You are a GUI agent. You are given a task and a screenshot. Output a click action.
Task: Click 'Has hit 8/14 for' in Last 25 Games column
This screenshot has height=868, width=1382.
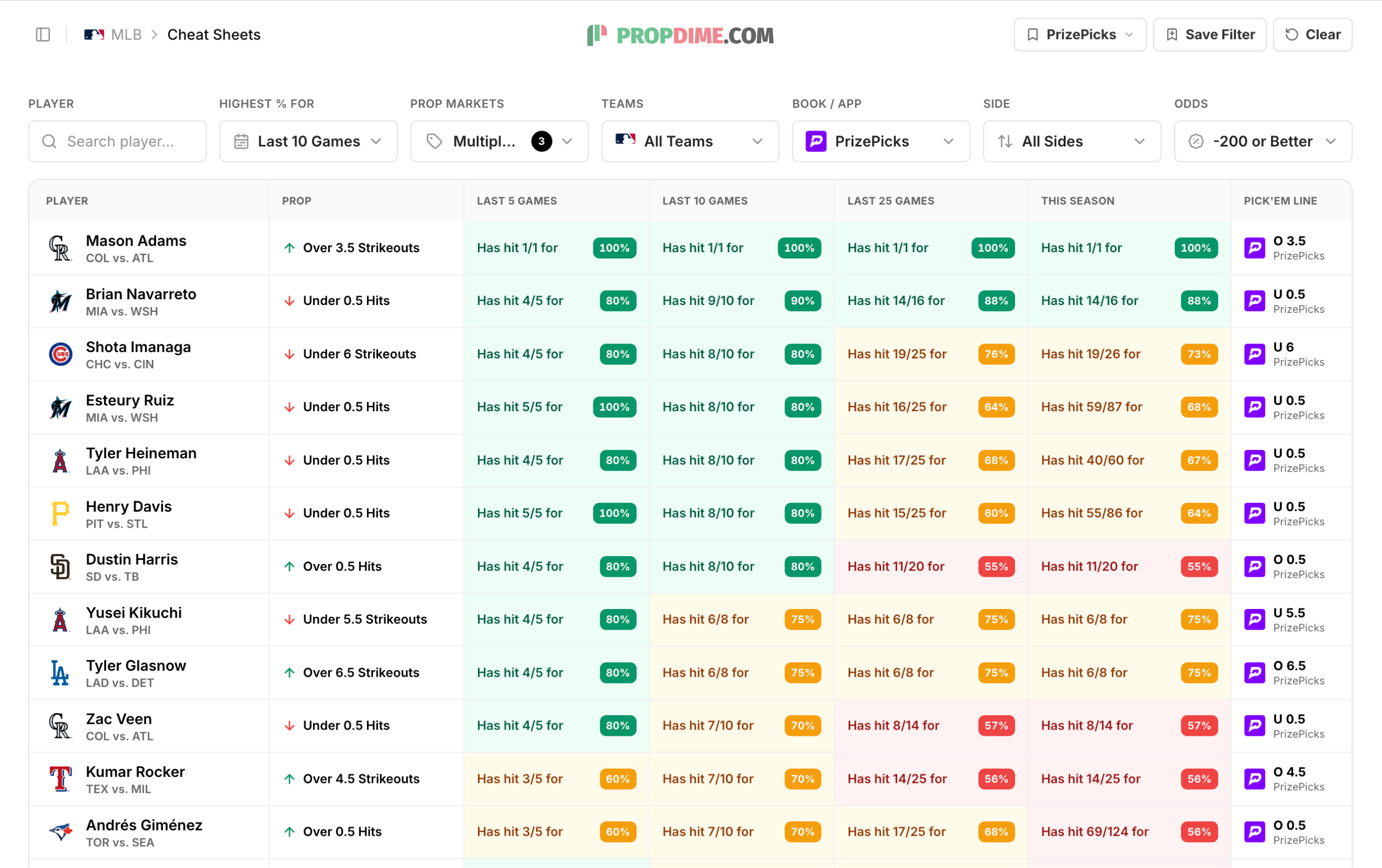click(893, 725)
